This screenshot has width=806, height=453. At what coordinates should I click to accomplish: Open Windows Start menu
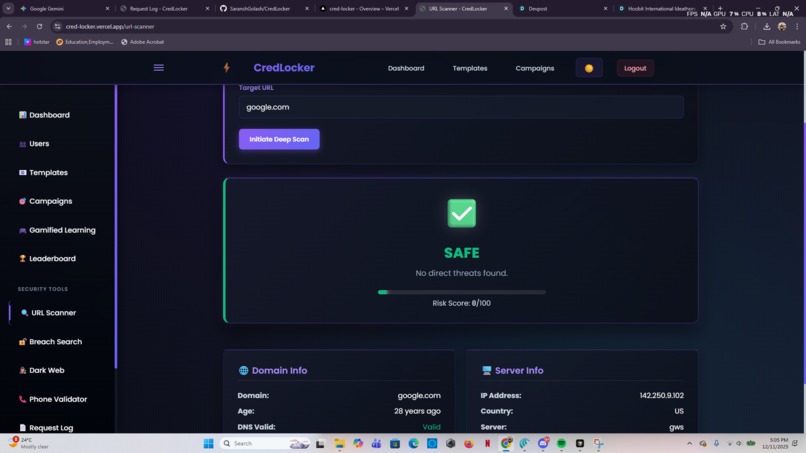(208, 443)
